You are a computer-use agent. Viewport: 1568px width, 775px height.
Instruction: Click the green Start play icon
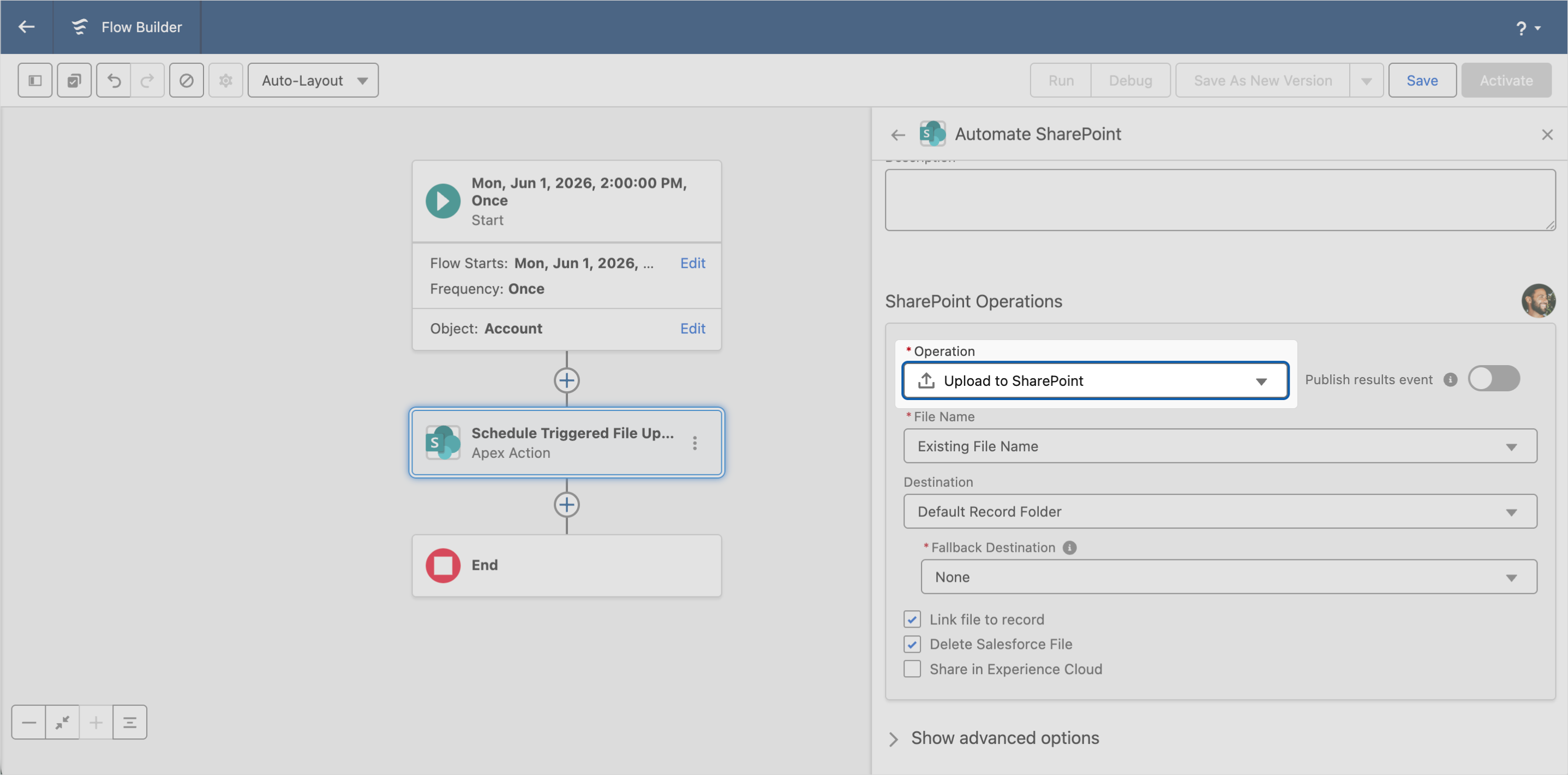tap(442, 201)
